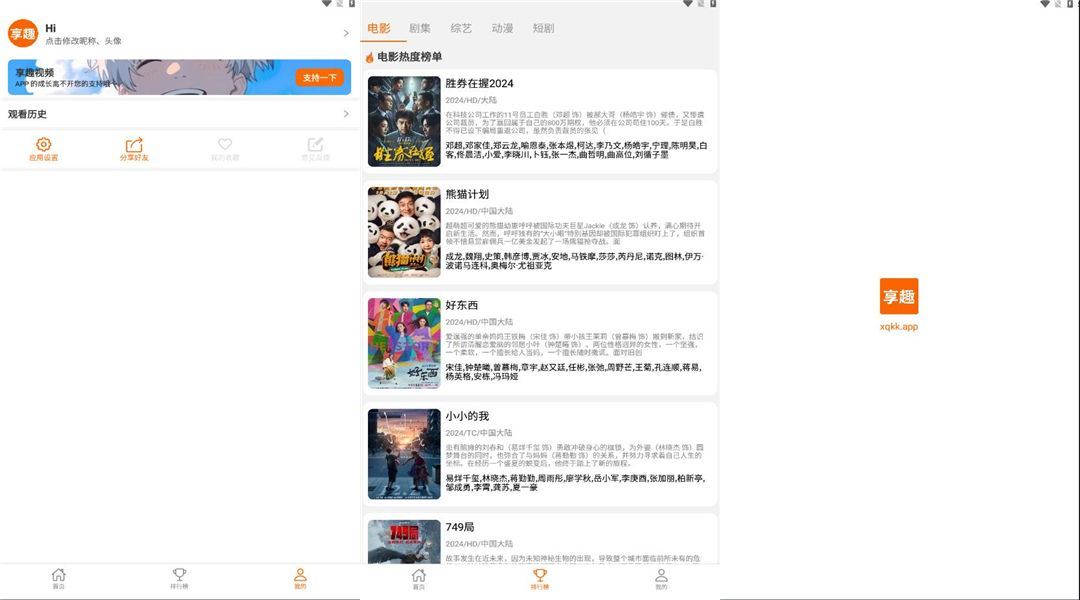Tap the 分享好友 share icon

[134, 146]
